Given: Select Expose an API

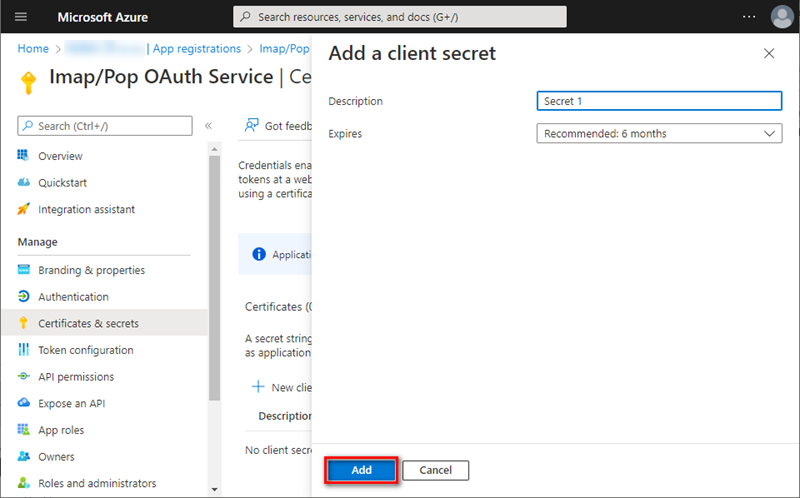Looking at the screenshot, I should point(71,404).
